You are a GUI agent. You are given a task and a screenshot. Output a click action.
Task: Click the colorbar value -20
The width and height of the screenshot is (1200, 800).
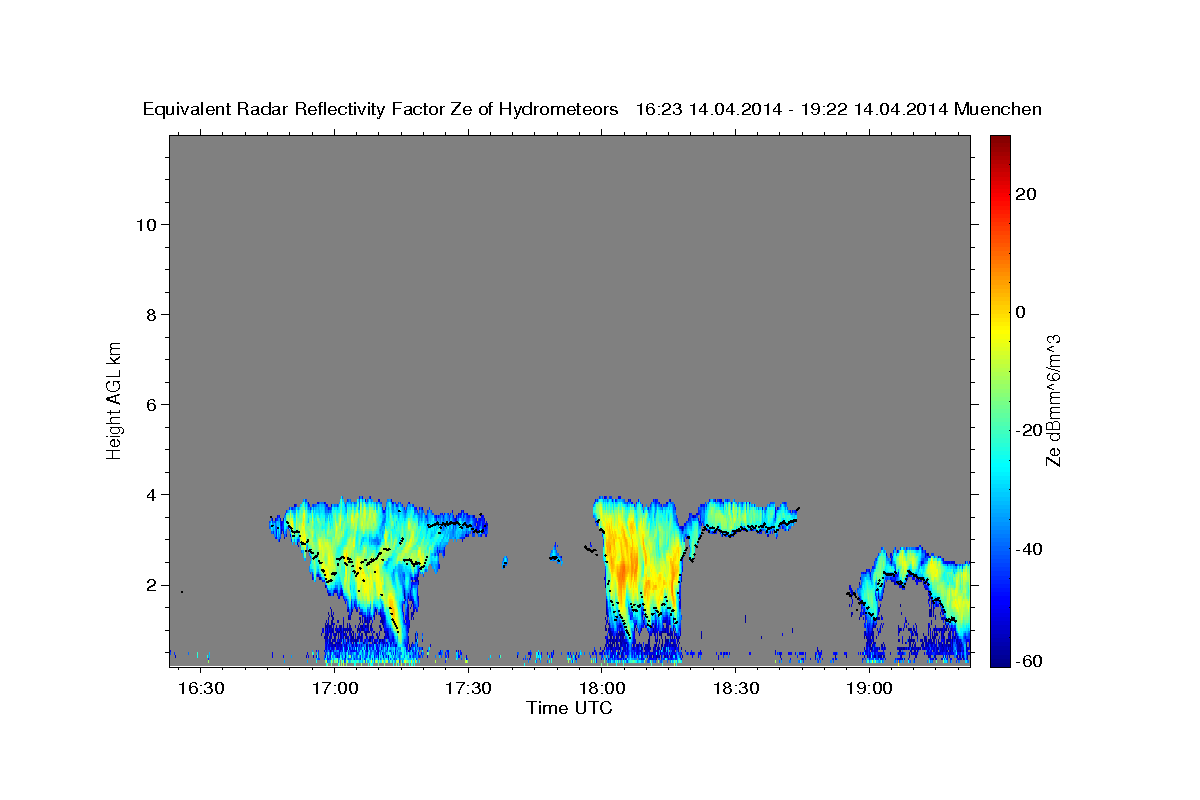[x=1030, y=430]
